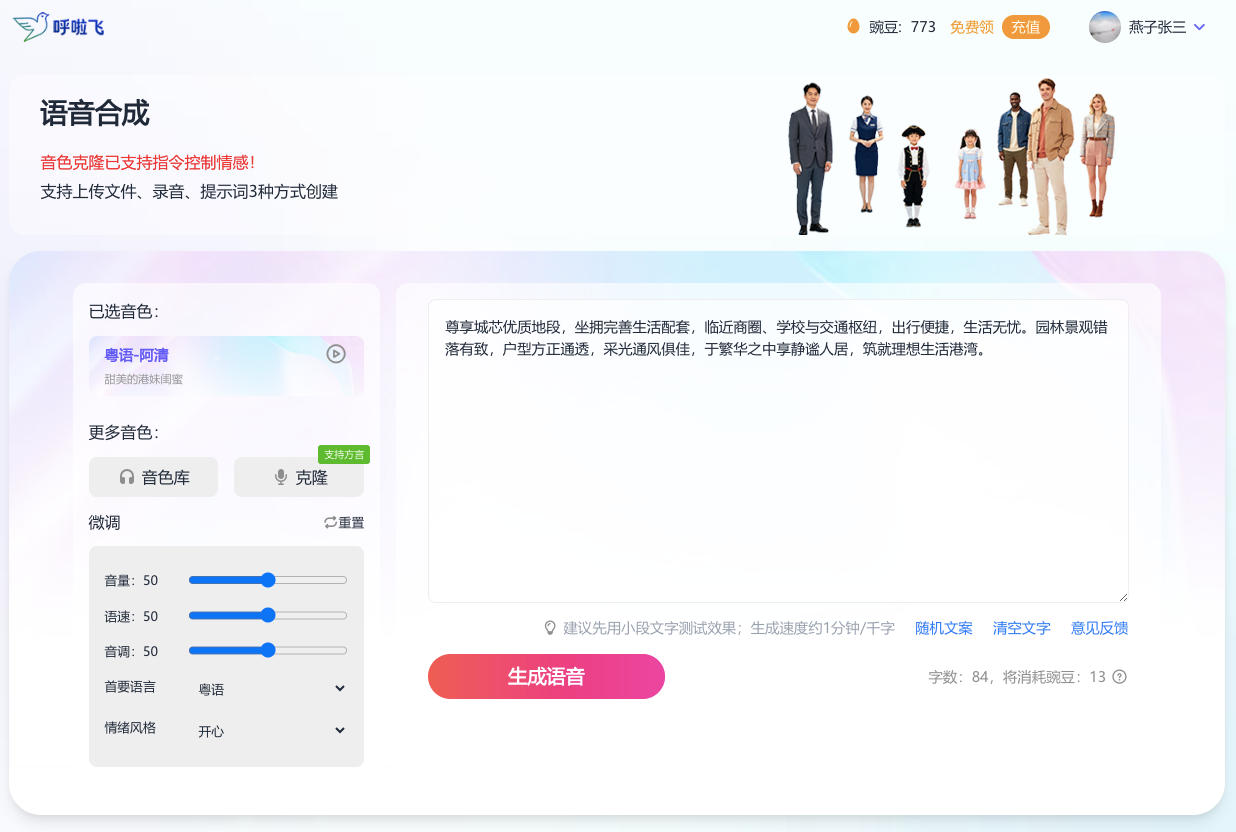Image resolution: width=1236 pixels, height=832 pixels.
Task: Click the 豌豆: 773 balance text
Action: click(902, 27)
